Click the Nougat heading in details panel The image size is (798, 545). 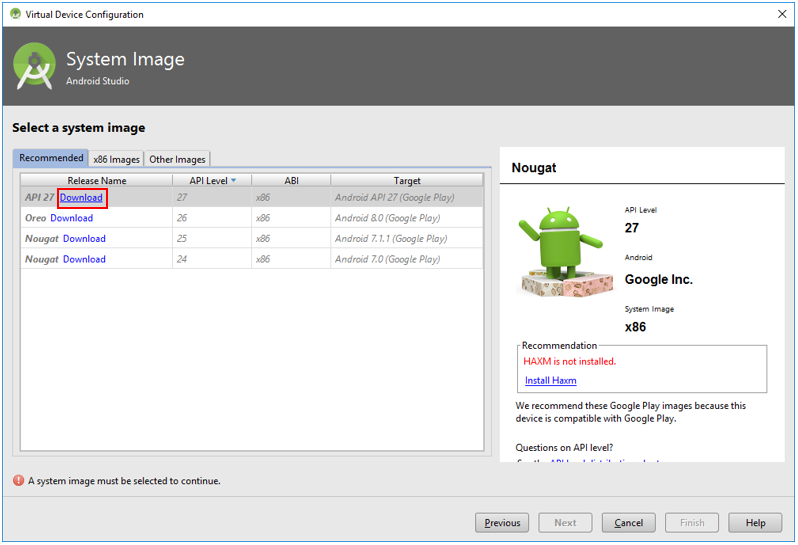click(534, 167)
